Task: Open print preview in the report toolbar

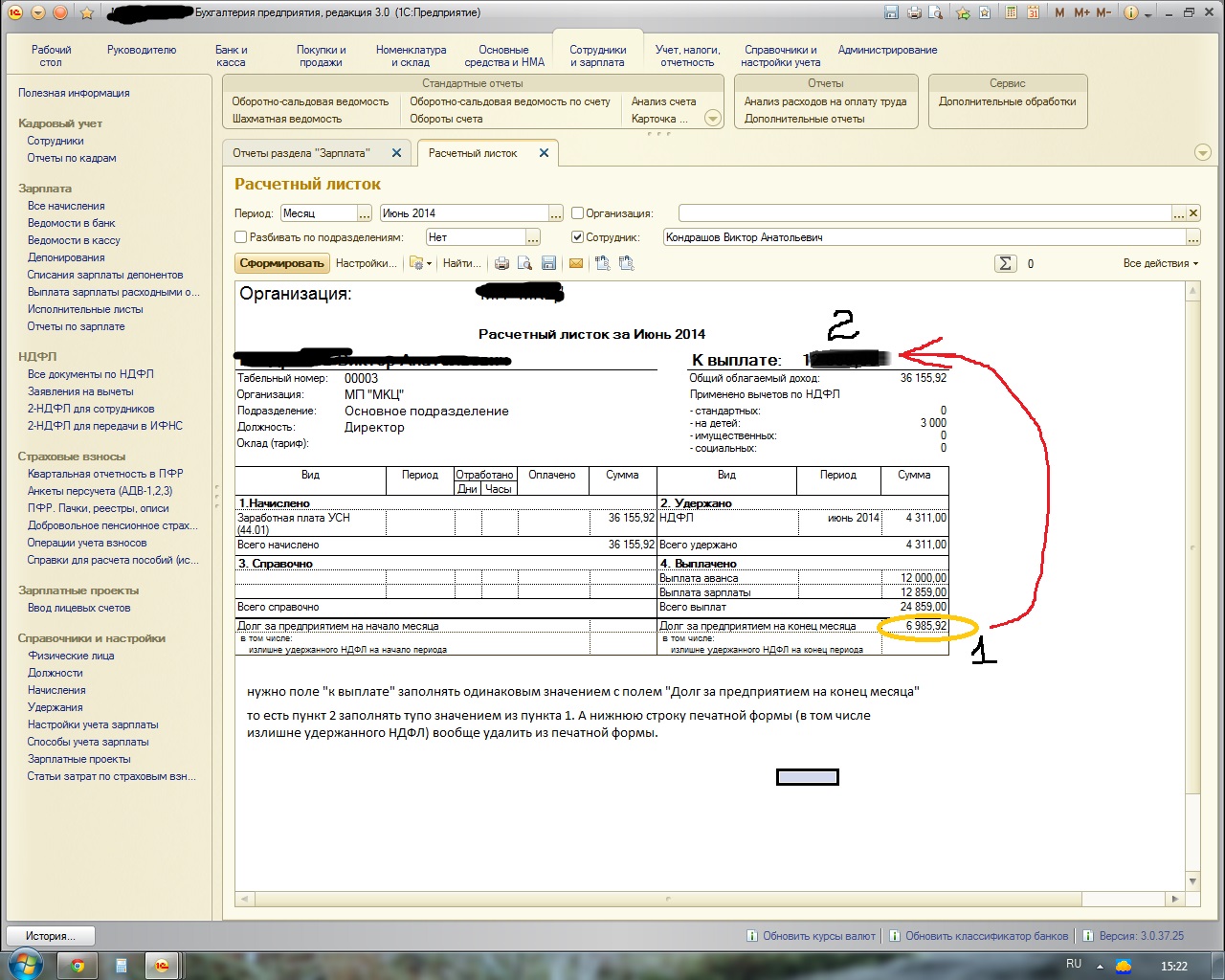Action: coord(524,263)
